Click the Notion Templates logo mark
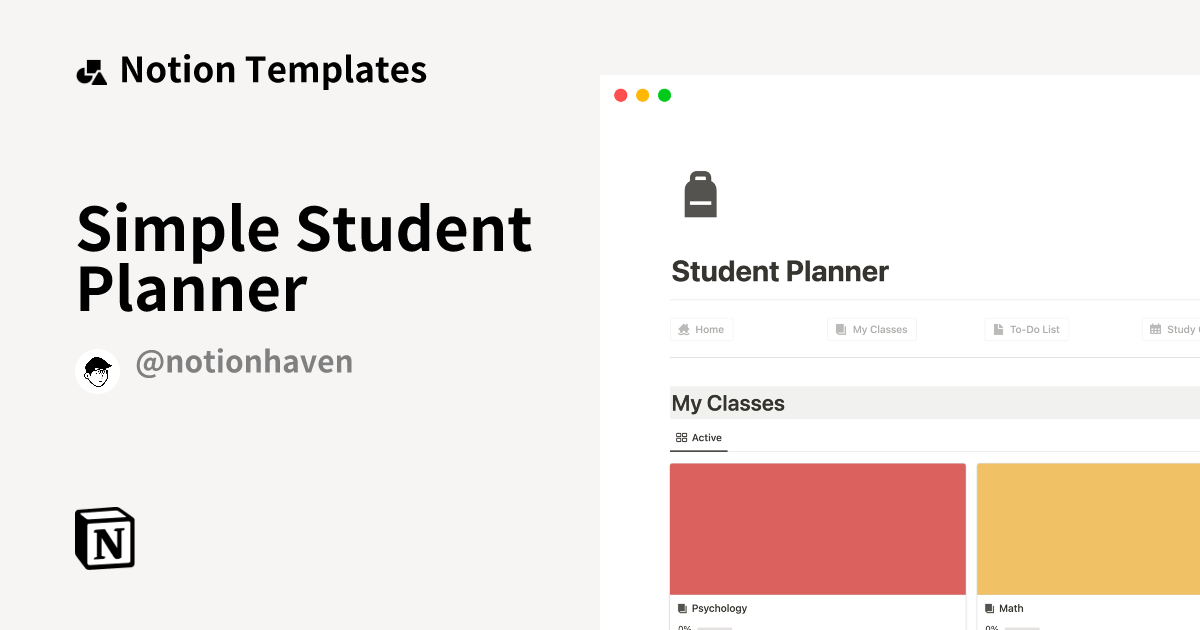The image size is (1200, 630). [91, 69]
